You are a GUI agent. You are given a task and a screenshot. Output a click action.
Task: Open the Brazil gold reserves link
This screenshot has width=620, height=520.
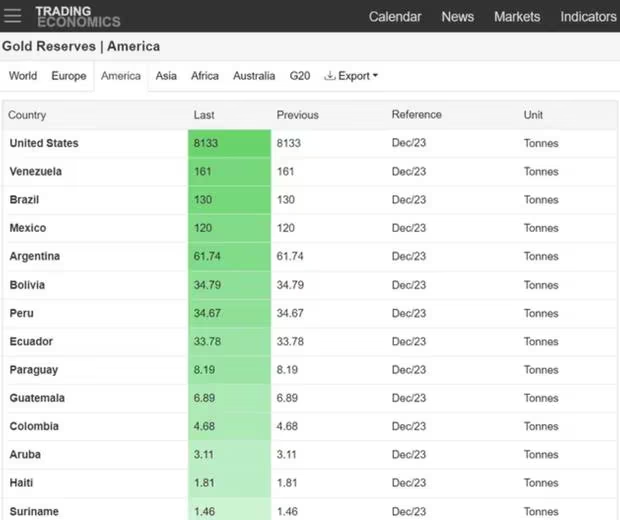coord(25,200)
